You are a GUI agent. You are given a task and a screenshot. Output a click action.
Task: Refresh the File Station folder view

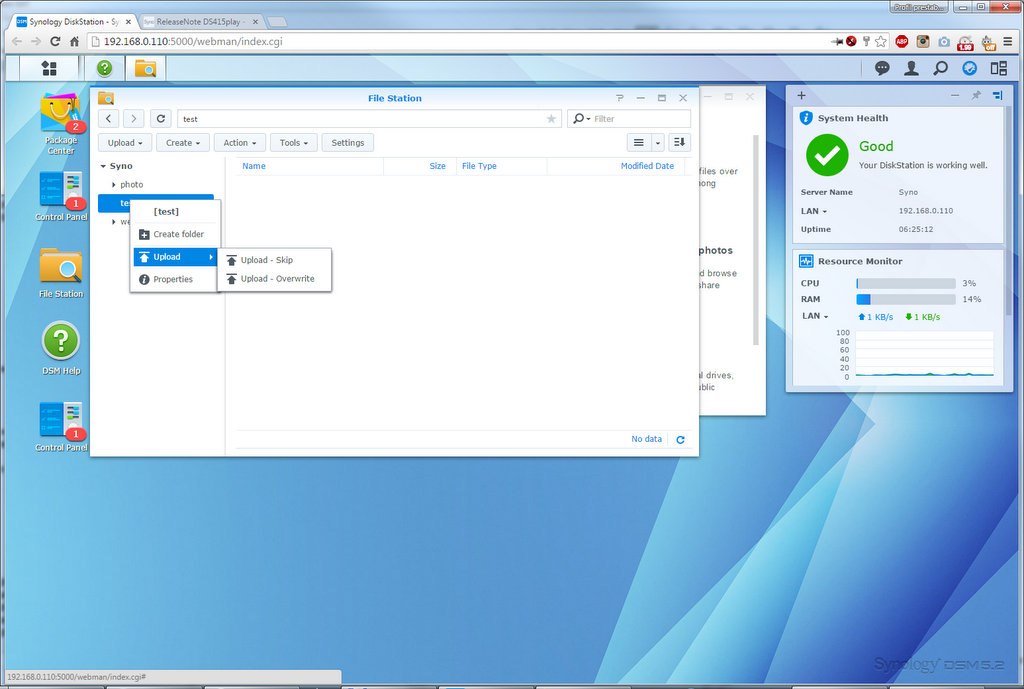(161, 118)
